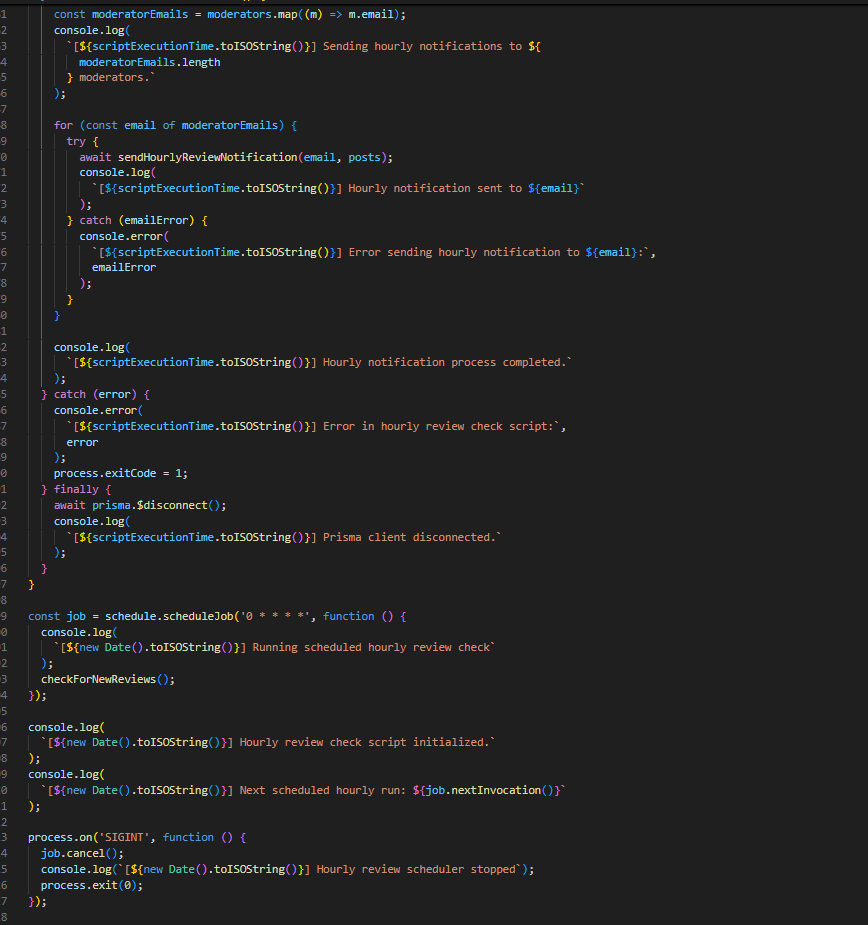Click the for...of moderatorEmails loop header

[x=175, y=125]
